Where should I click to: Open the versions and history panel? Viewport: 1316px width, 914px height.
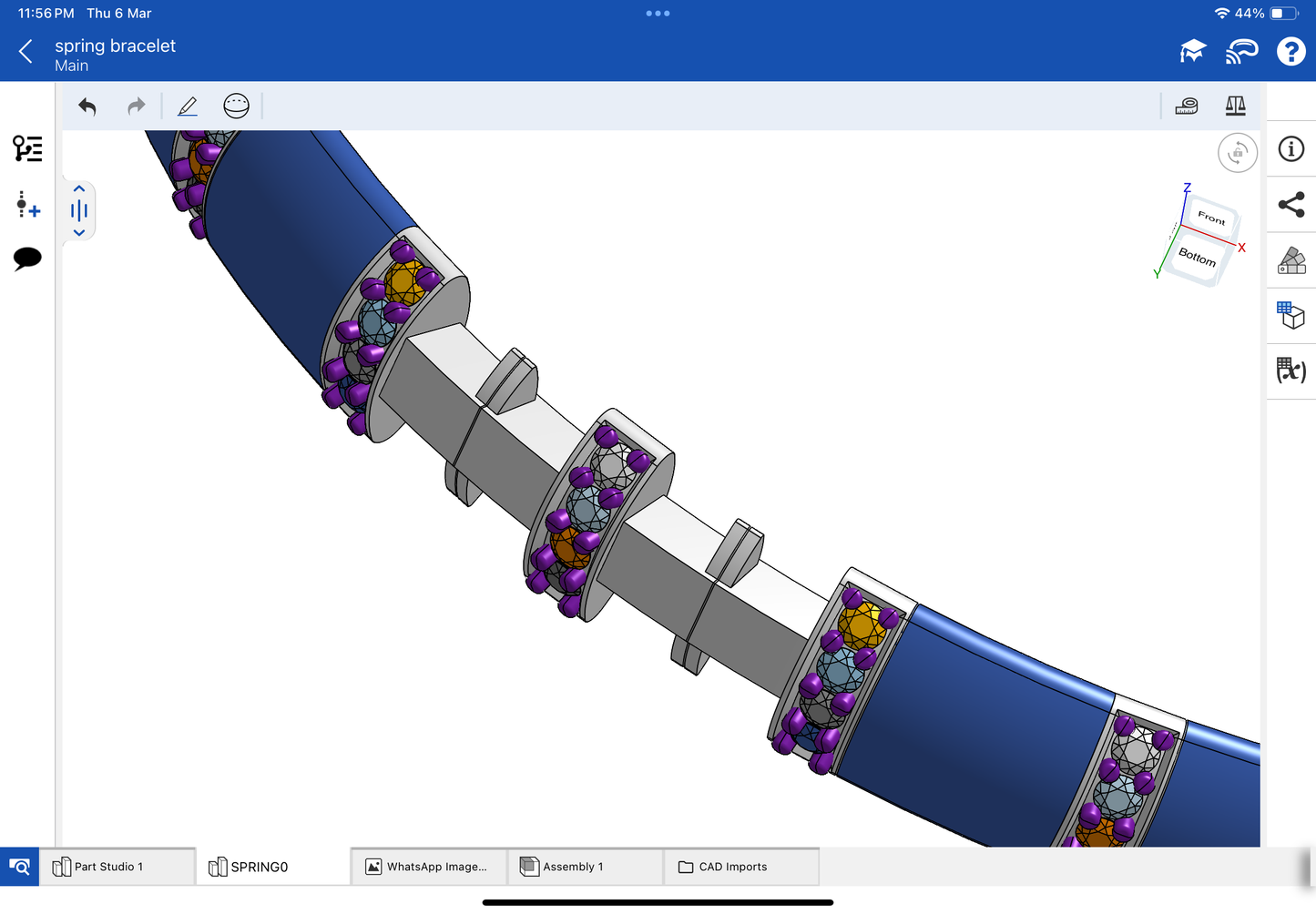pyautogui.click(x=27, y=148)
